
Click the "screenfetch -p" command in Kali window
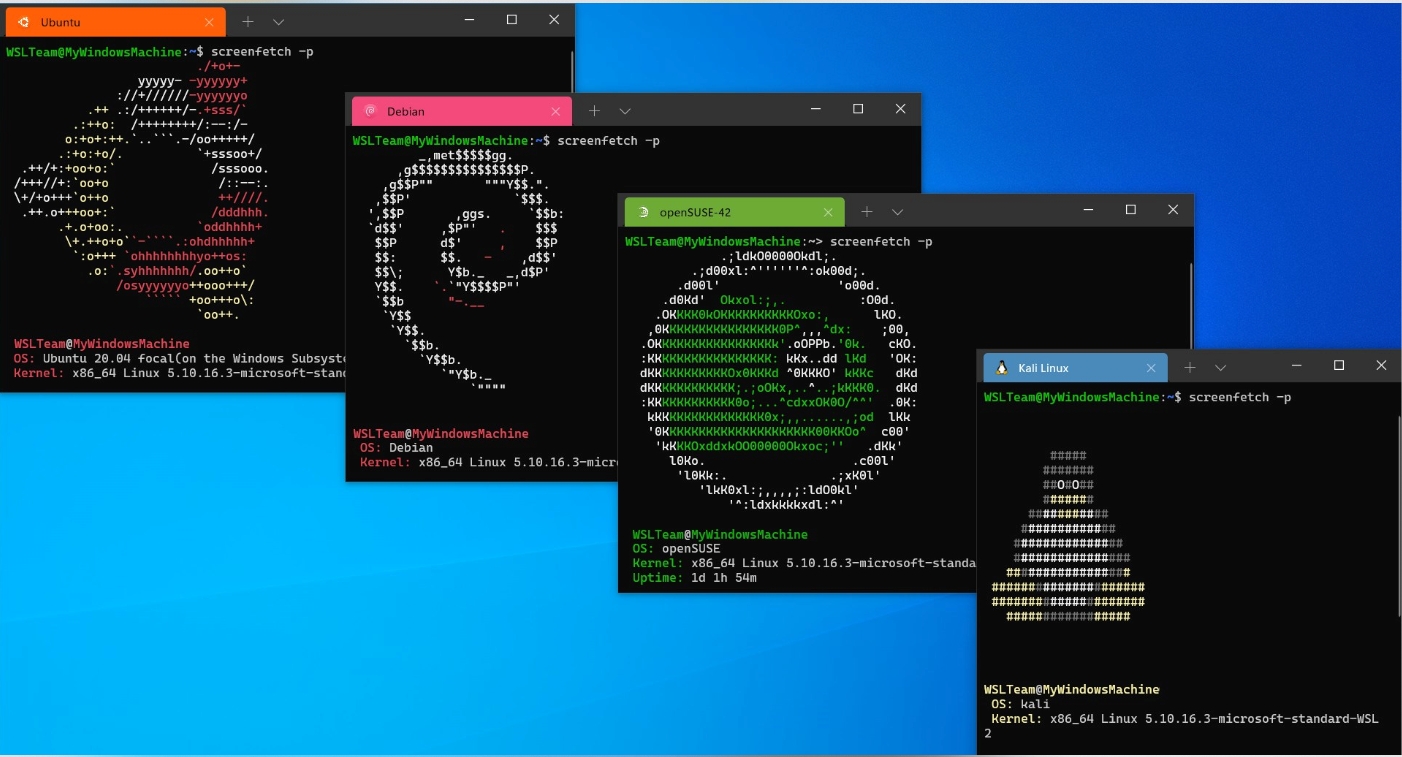coord(1240,398)
